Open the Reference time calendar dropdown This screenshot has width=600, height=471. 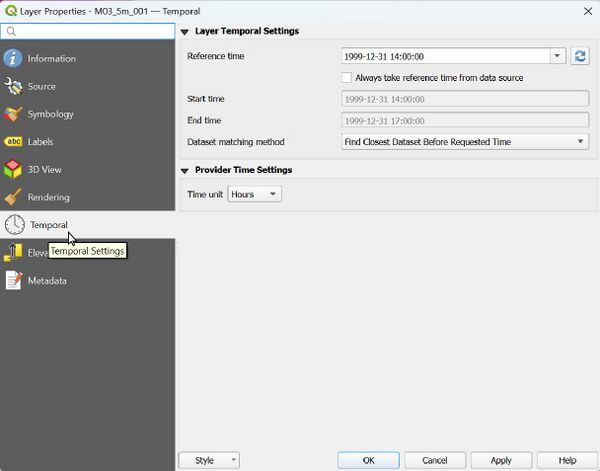tap(558, 57)
